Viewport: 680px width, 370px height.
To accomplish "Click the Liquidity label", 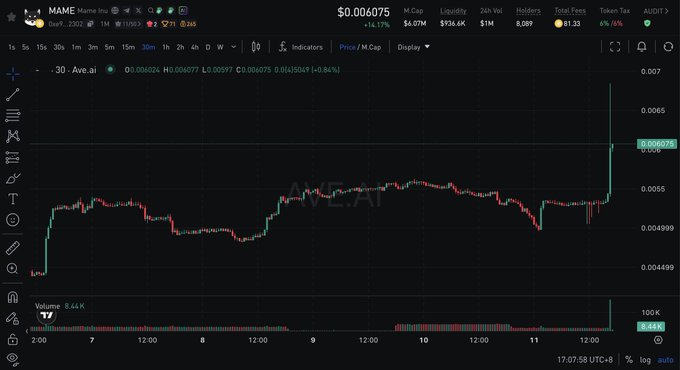I will point(453,11).
